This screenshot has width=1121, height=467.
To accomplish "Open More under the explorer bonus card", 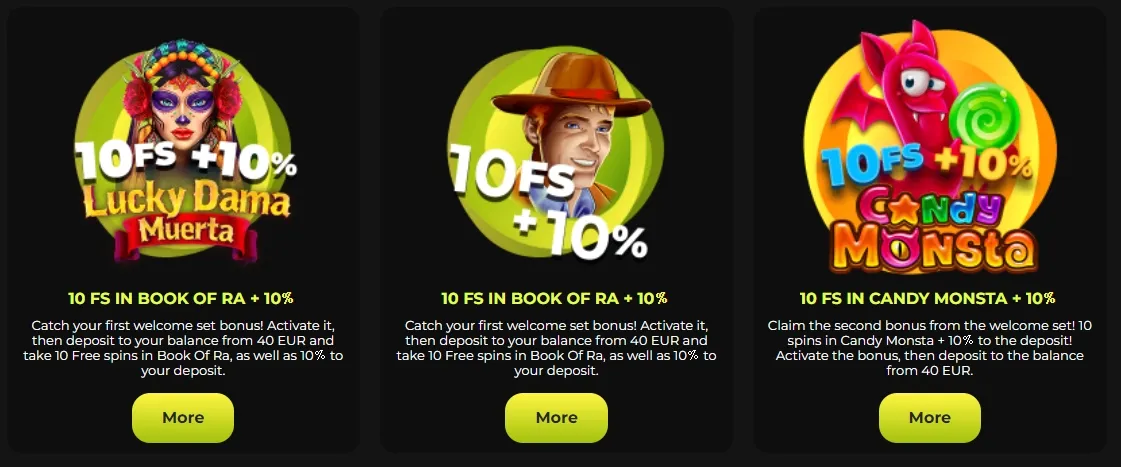I will click(x=556, y=418).
